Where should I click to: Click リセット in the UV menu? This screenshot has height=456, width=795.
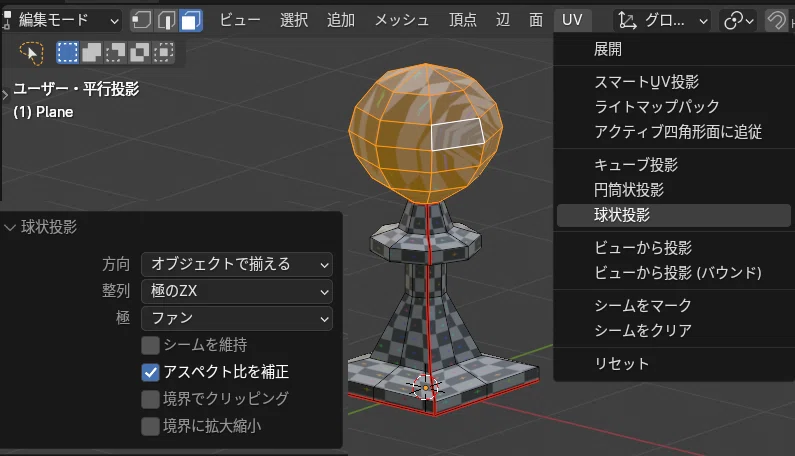click(x=622, y=364)
